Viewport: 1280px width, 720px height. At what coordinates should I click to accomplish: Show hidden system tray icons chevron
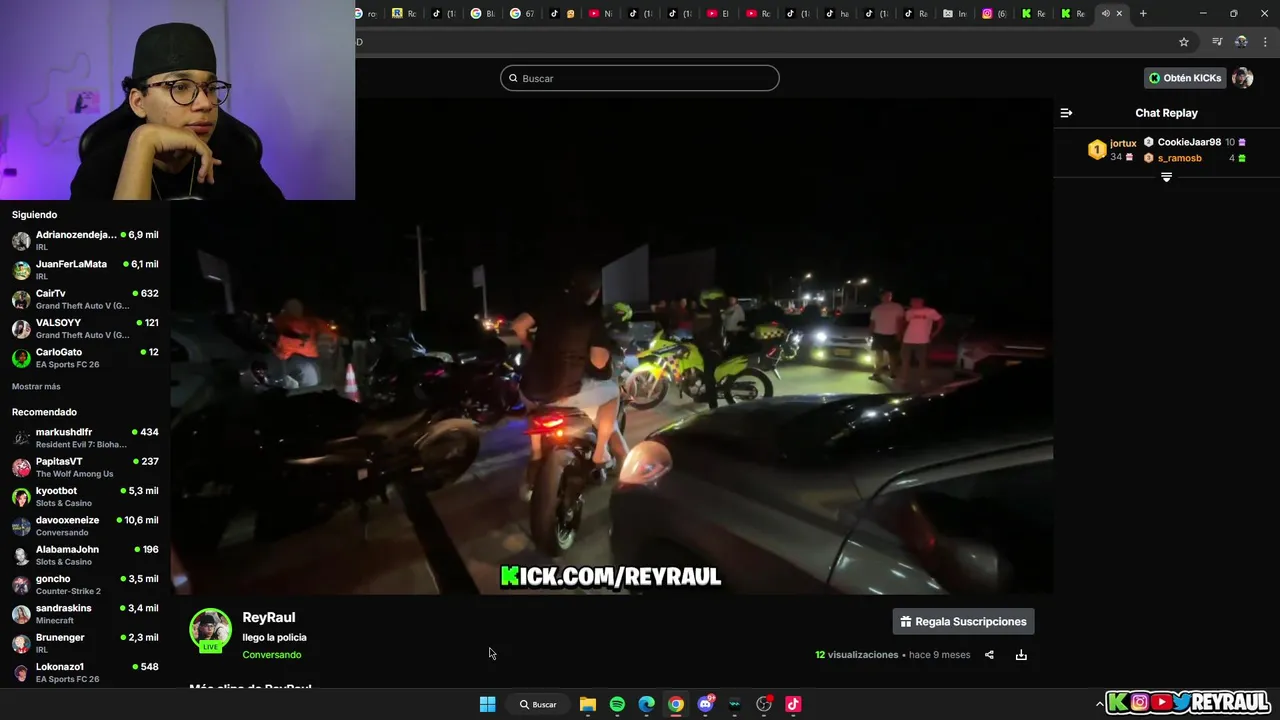pyautogui.click(x=1099, y=704)
